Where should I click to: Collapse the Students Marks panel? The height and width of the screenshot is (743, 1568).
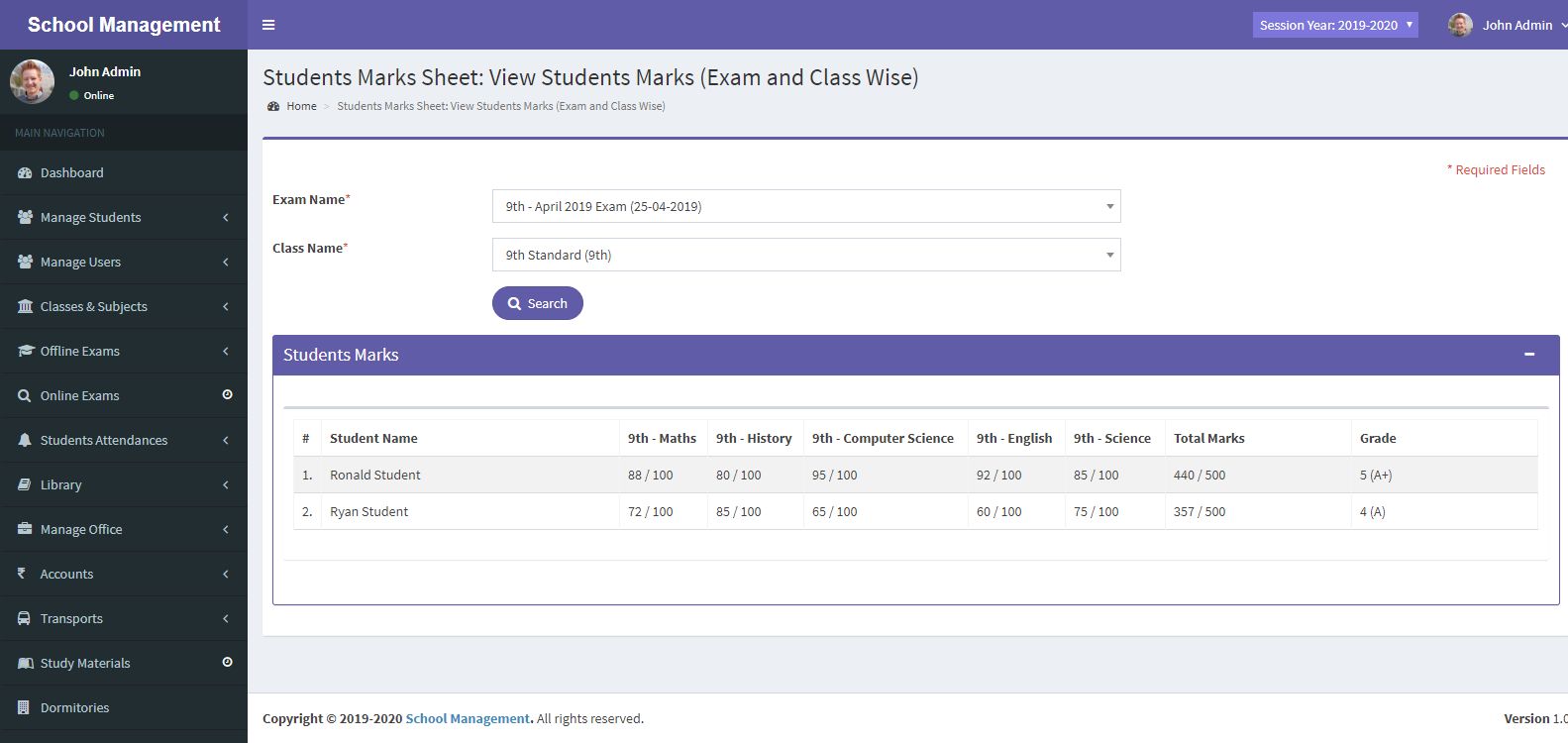(1529, 355)
